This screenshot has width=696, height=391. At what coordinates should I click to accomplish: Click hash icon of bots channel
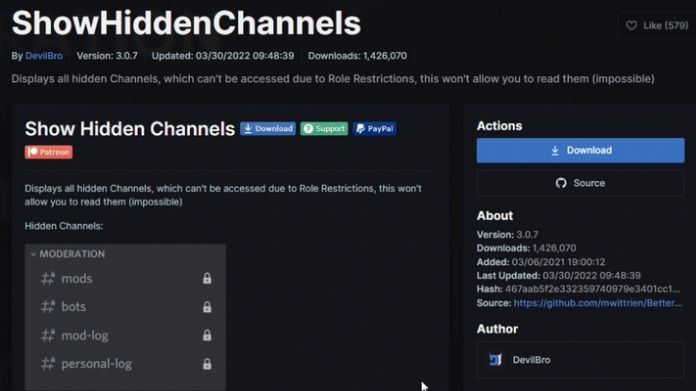click(x=48, y=307)
